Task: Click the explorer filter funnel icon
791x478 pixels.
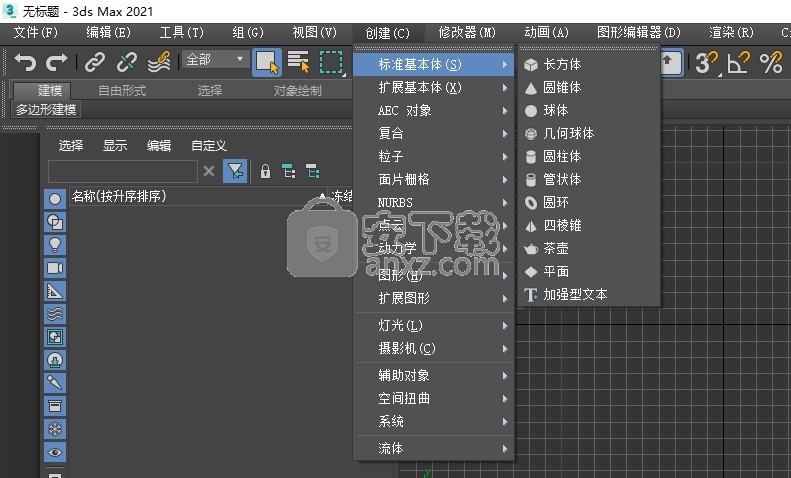Action: (235, 171)
